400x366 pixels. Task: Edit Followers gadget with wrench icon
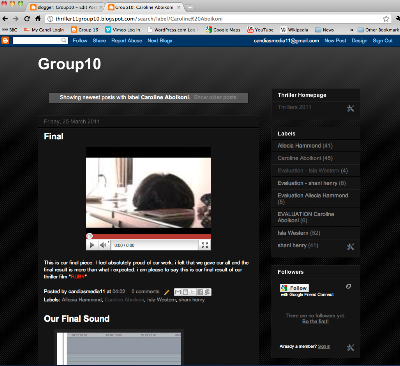350,348
